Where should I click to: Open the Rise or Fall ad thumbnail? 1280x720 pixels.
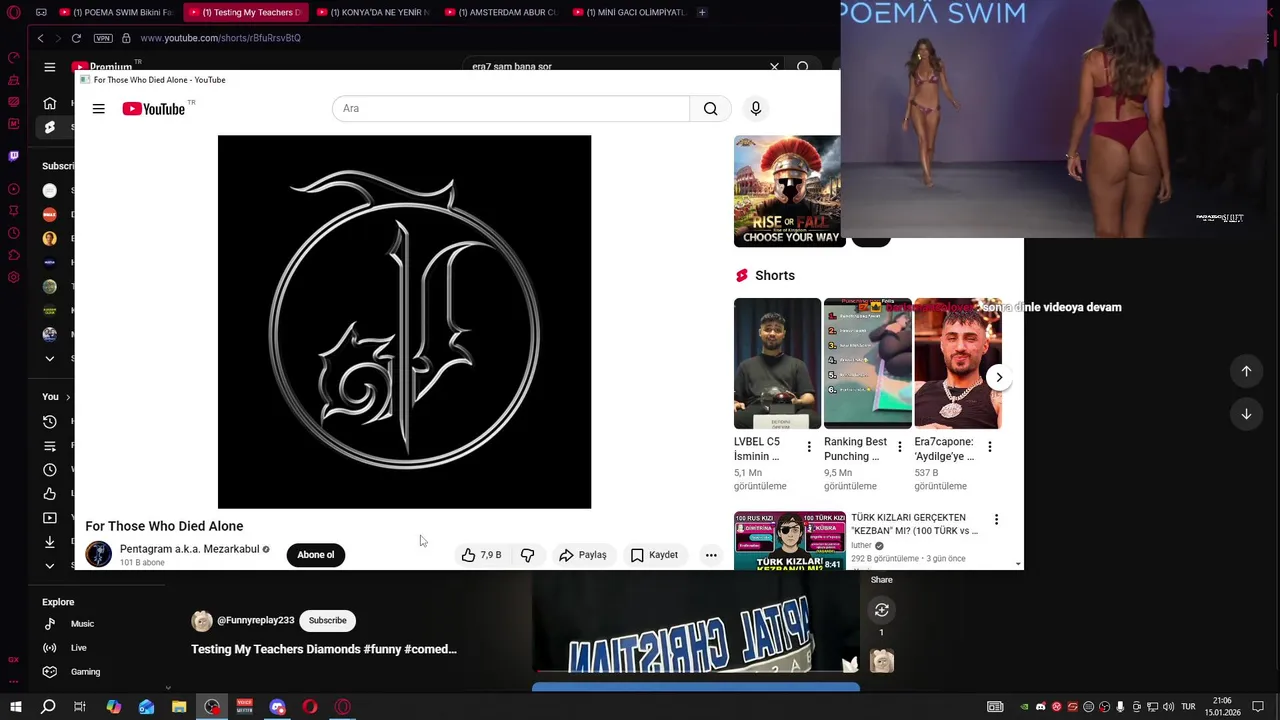coord(789,191)
